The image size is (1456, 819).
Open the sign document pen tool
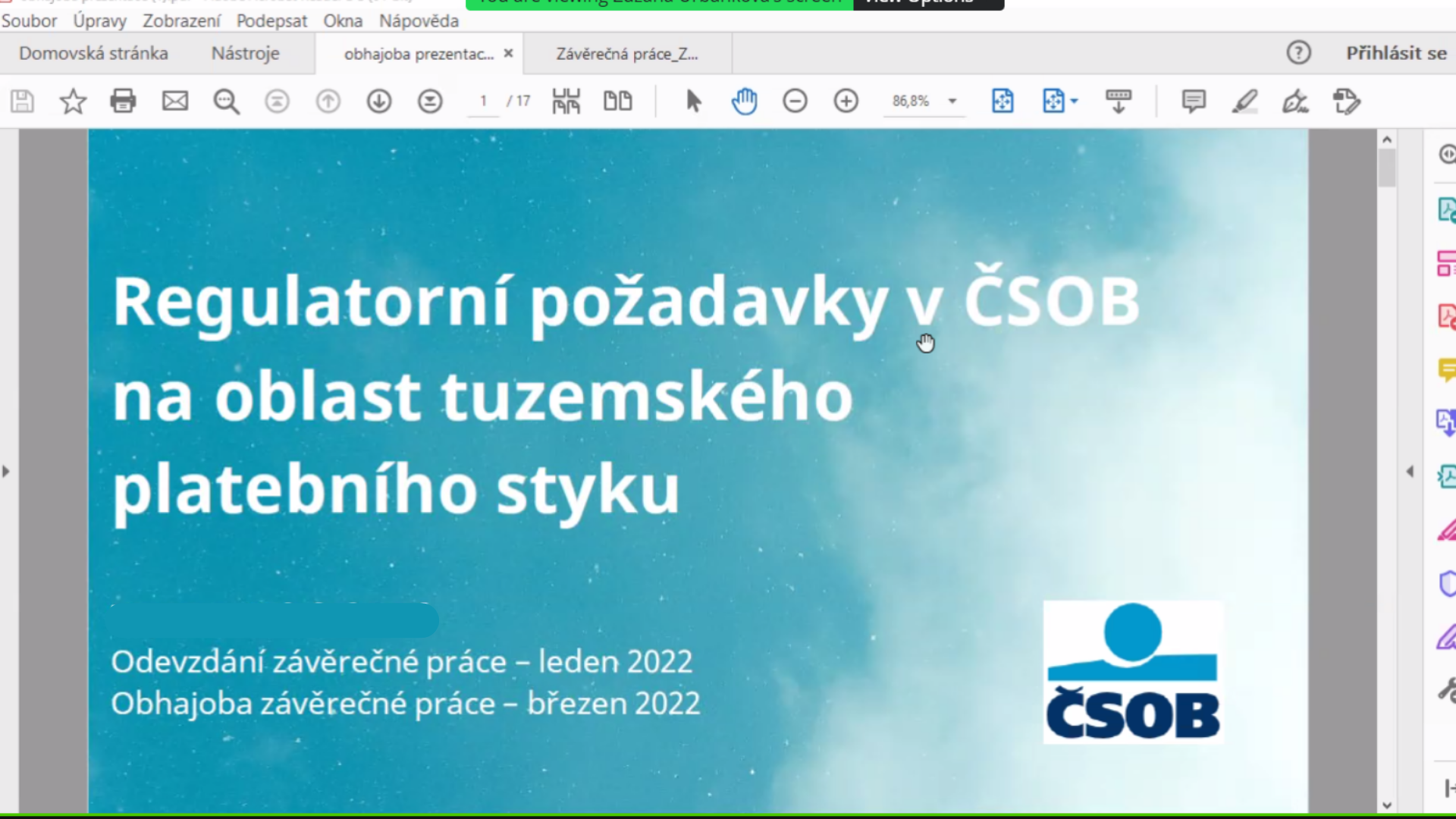pos(1295,101)
